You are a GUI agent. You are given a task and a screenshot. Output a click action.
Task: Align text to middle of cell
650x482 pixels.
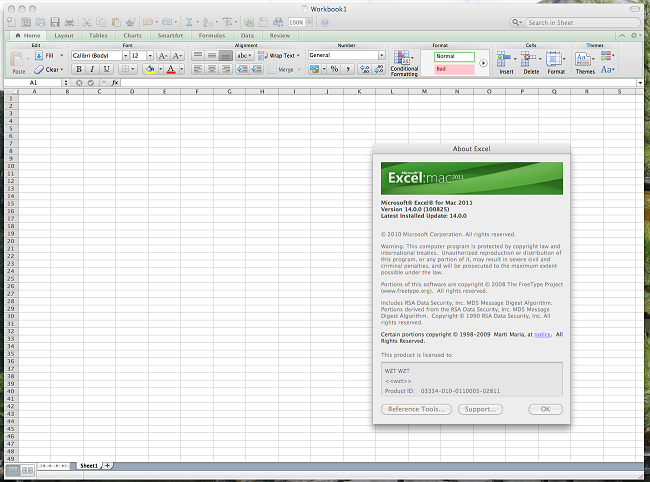(212, 56)
